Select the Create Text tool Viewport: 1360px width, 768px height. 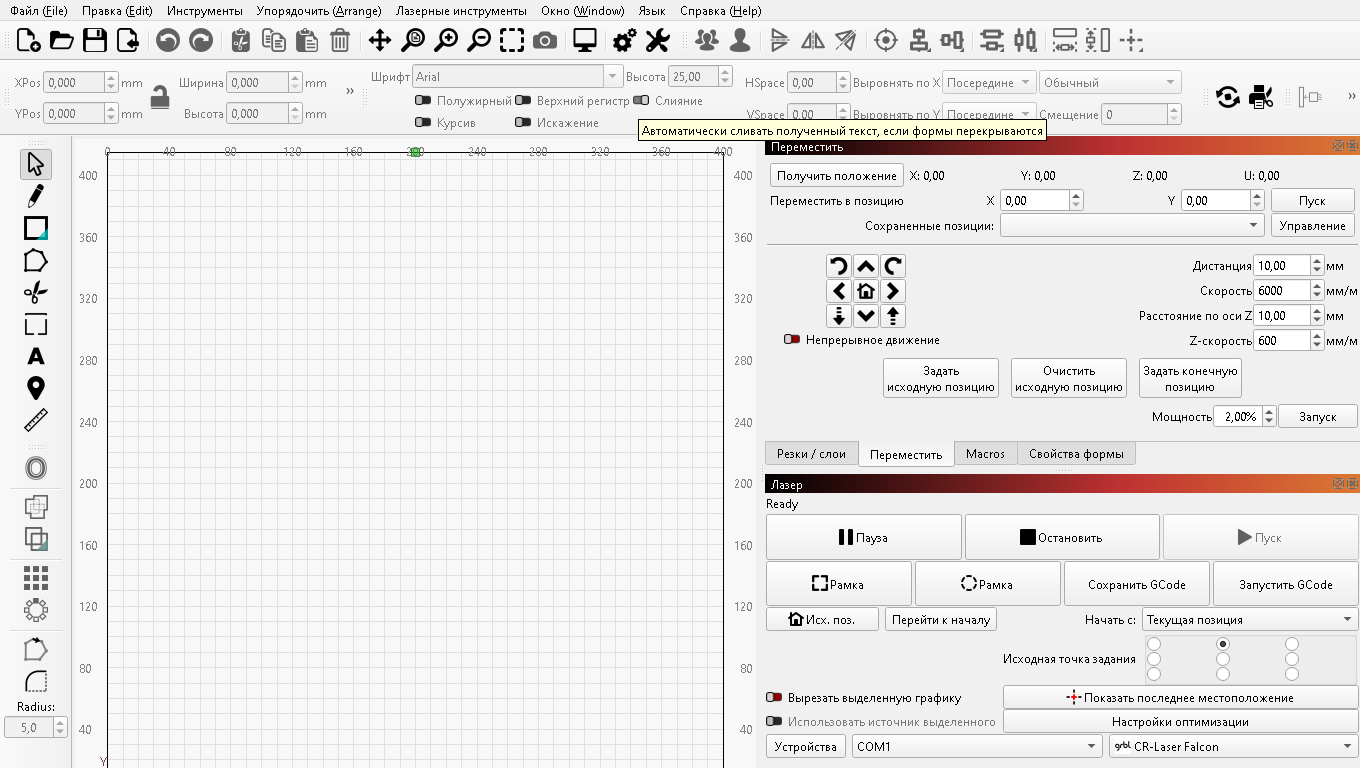(36, 356)
